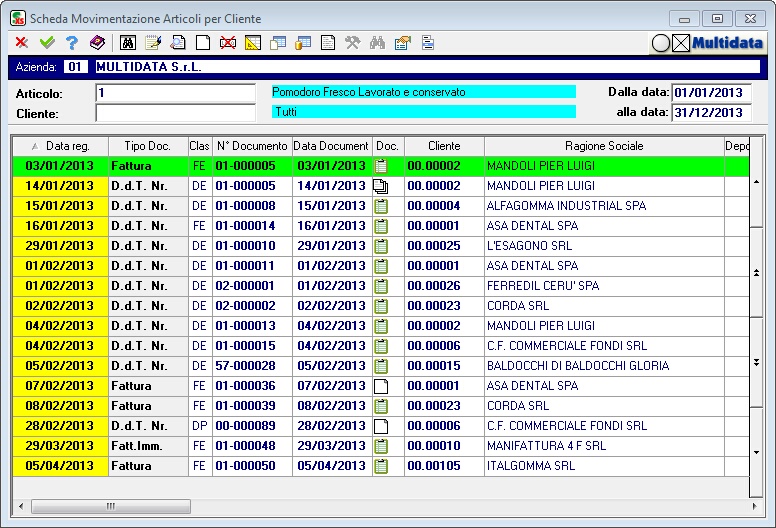Select document number '57-000028'

(x=252, y=366)
